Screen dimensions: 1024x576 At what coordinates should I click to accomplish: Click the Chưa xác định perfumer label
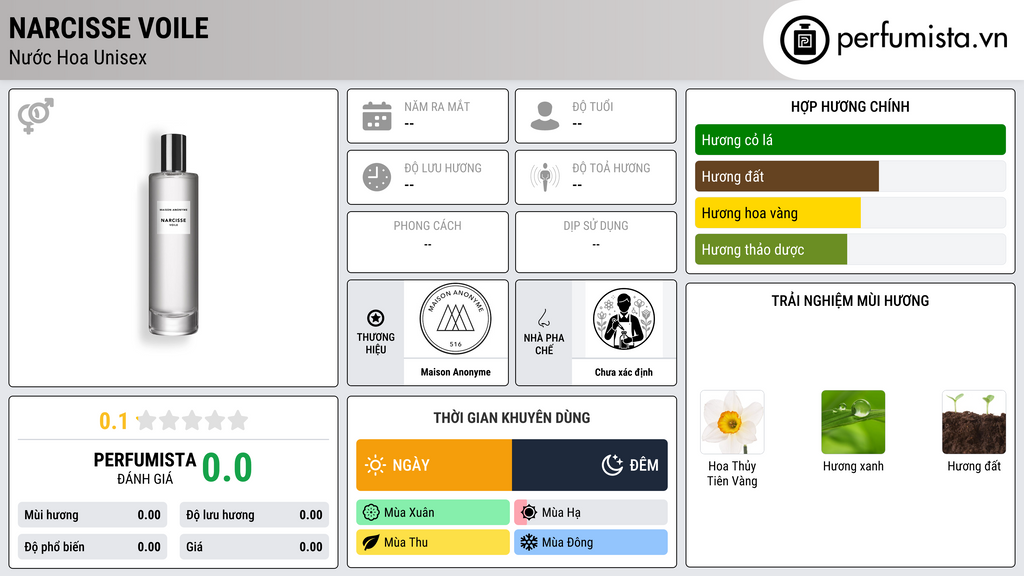pyautogui.click(x=624, y=372)
